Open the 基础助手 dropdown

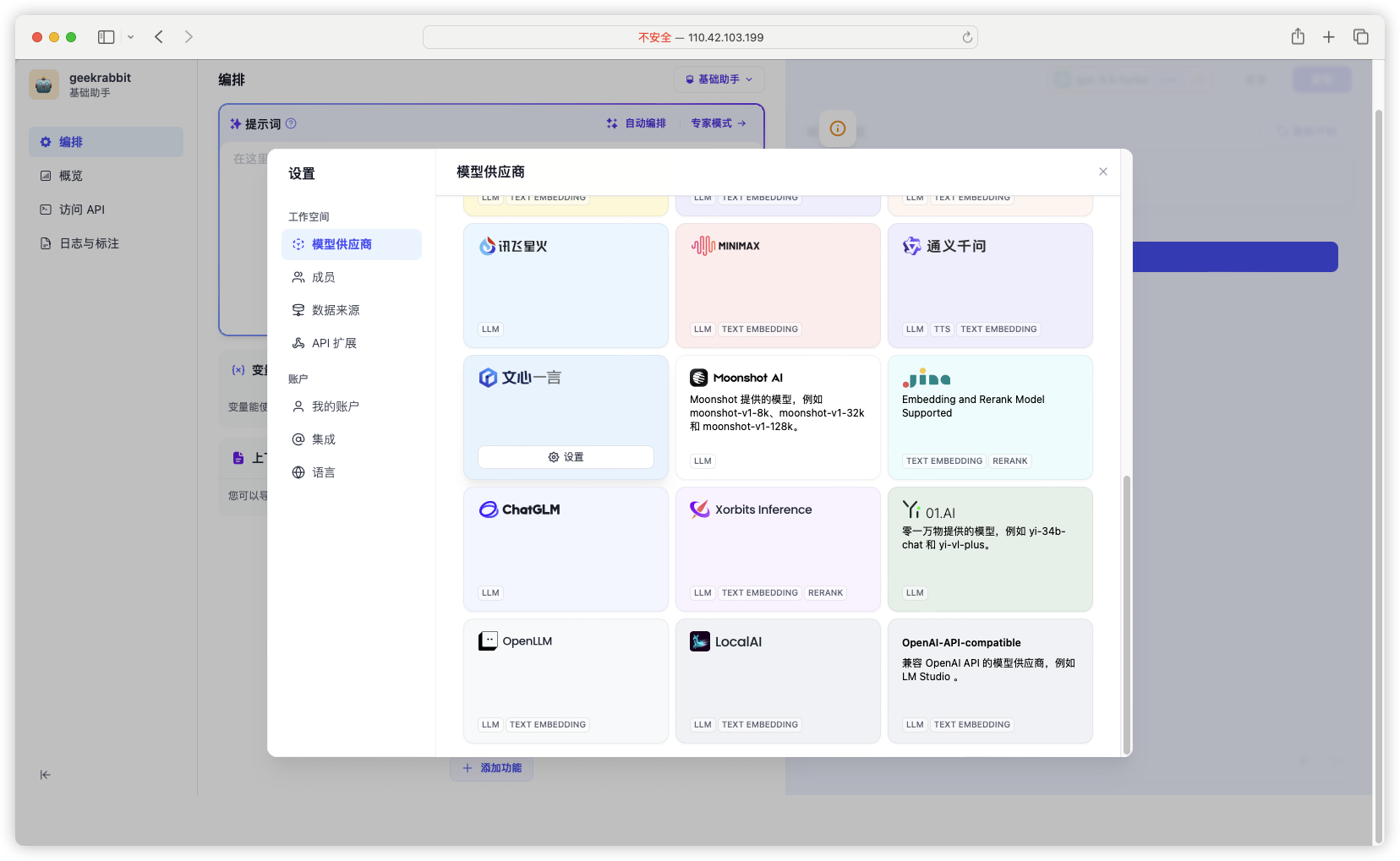719,79
